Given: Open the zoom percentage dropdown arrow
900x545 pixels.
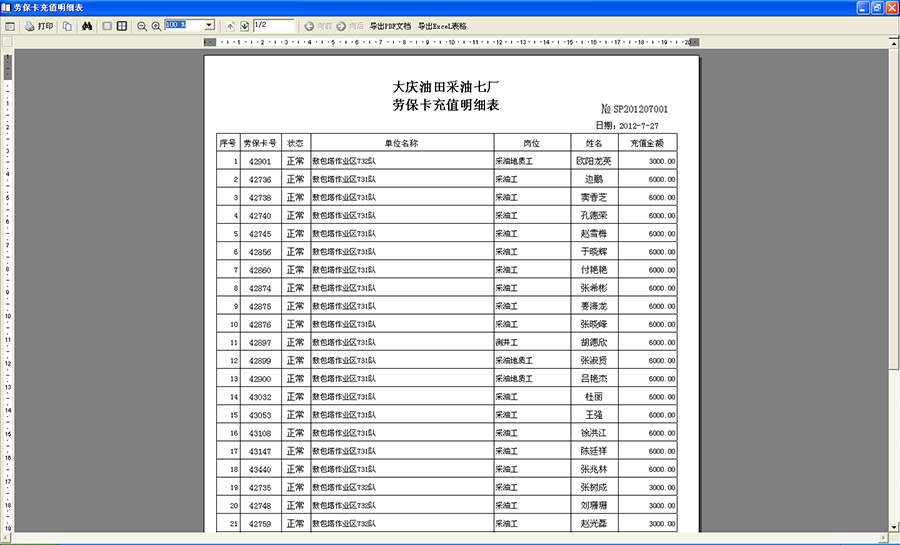Looking at the screenshot, I should click(x=210, y=25).
